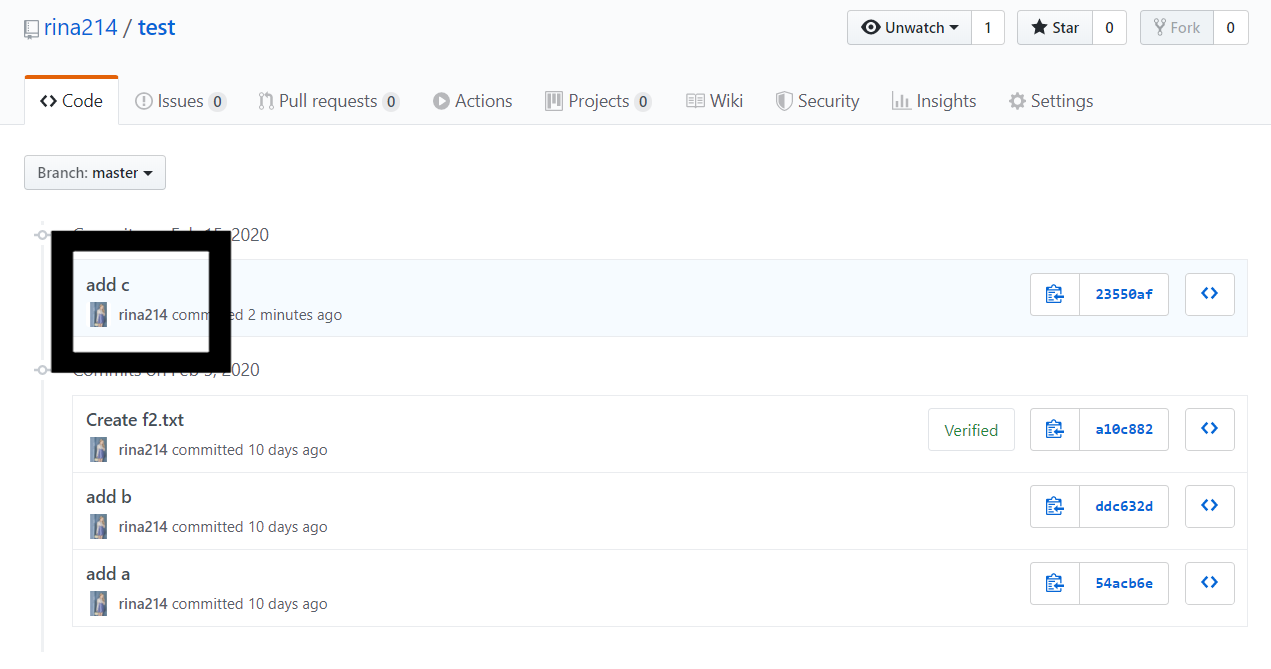This screenshot has width=1271, height=669.
Task: Click author rina214 on 'Create f2.txt' commit
Action: 143,450
